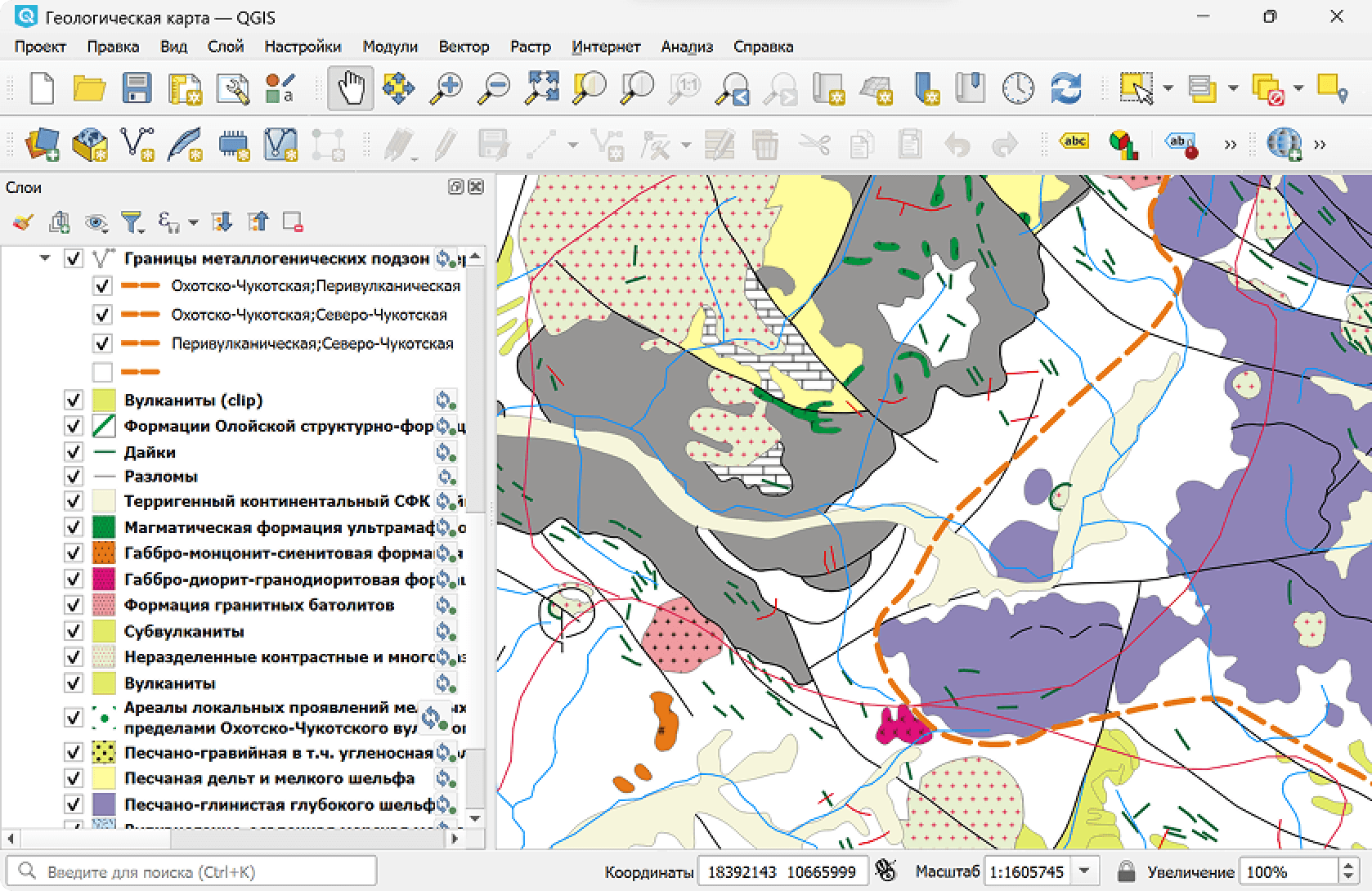Click the Zoom Full extent icon

click(x=542, y=87)
